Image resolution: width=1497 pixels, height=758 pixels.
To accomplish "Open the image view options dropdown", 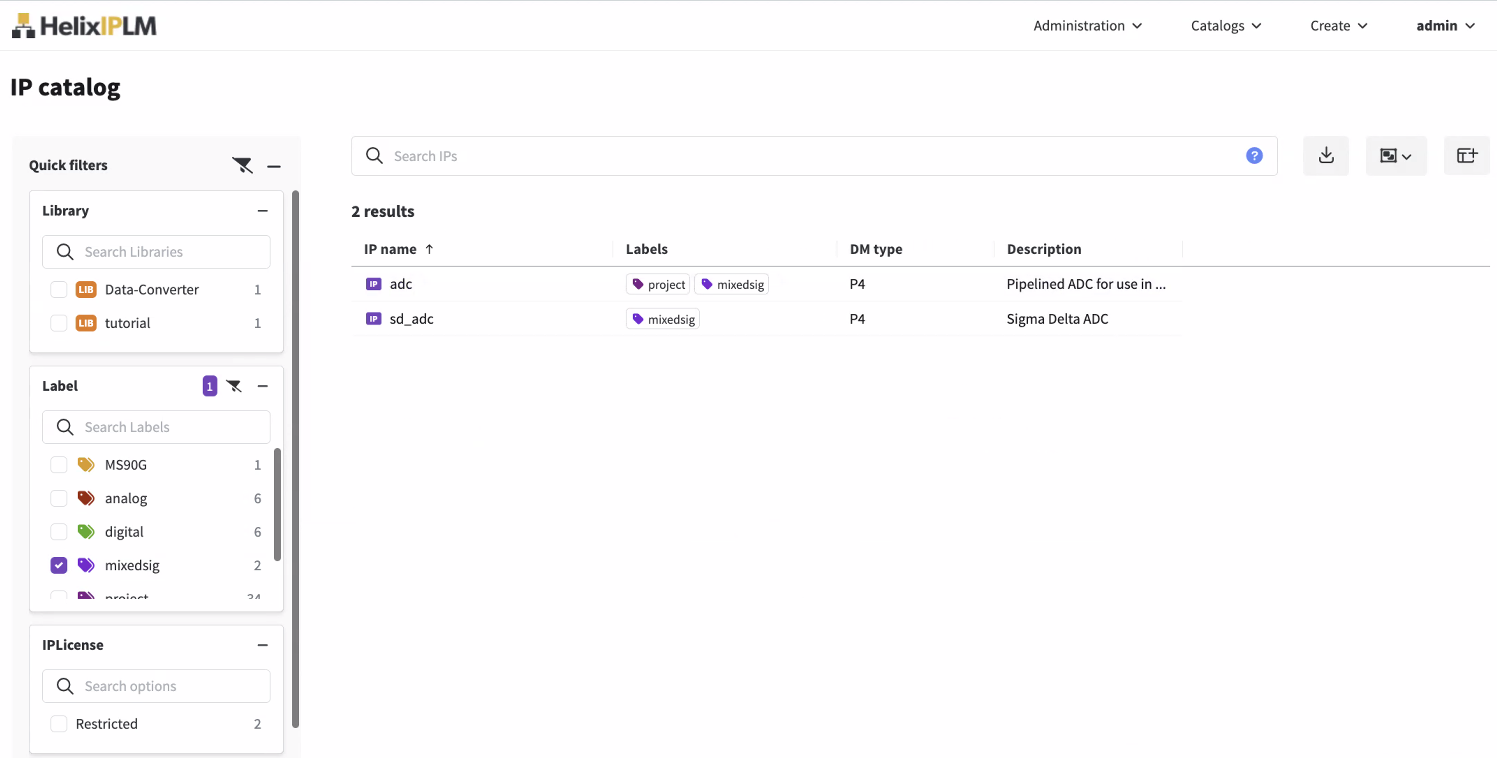I will 1395,156.
